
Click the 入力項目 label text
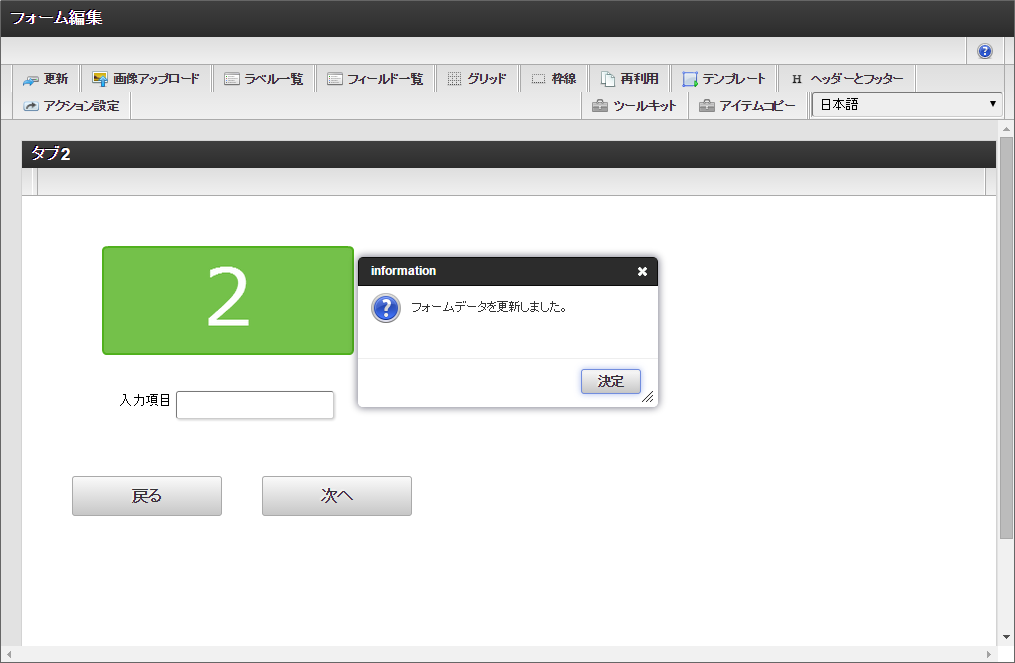[x=144, y=400]
